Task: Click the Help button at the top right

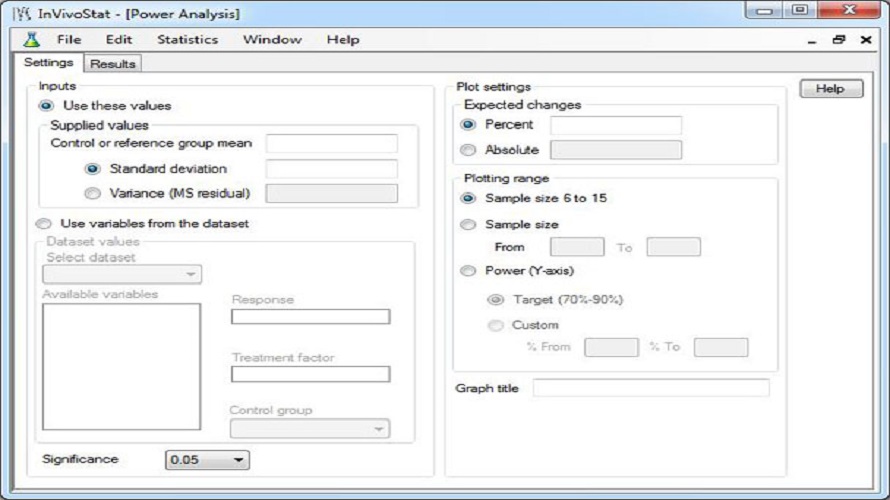Action: (x=831, y=89)
